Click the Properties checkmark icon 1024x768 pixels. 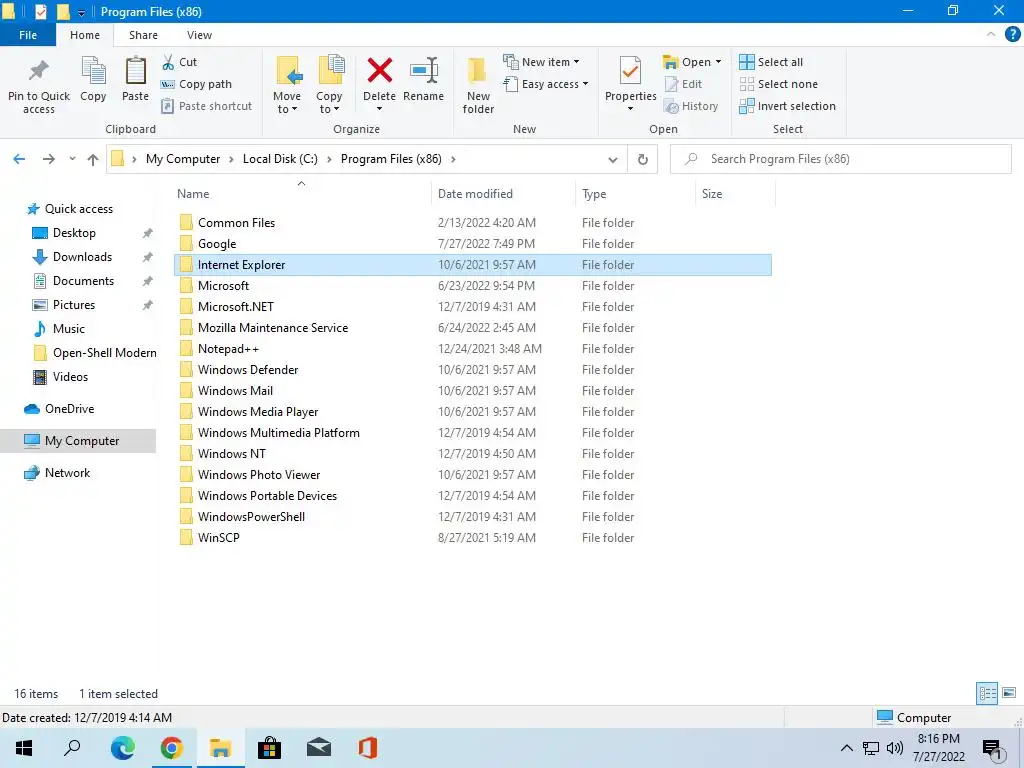point(630,71)
